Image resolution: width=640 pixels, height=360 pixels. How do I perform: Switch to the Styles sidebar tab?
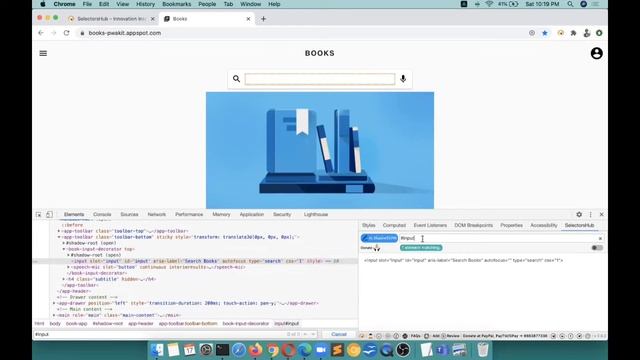(x=369, y=225)
